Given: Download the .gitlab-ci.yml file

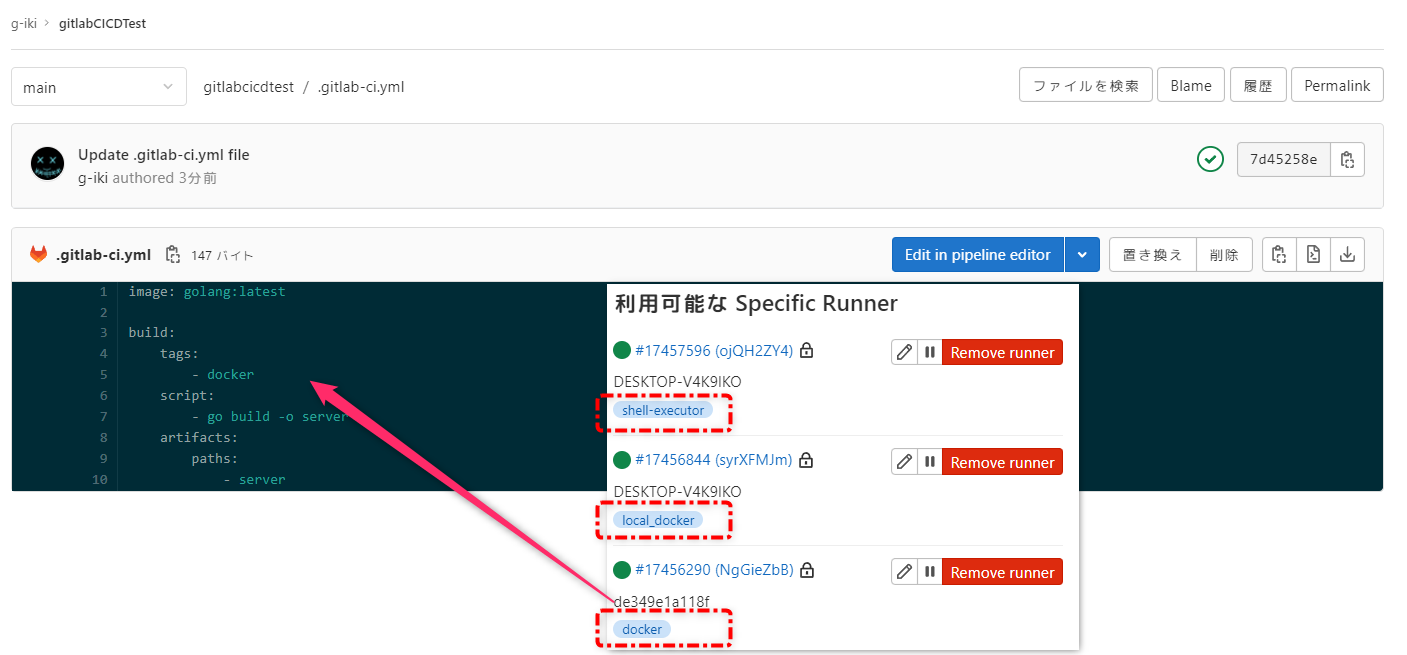Looking at the screenshot, I should click(1347, 254).
